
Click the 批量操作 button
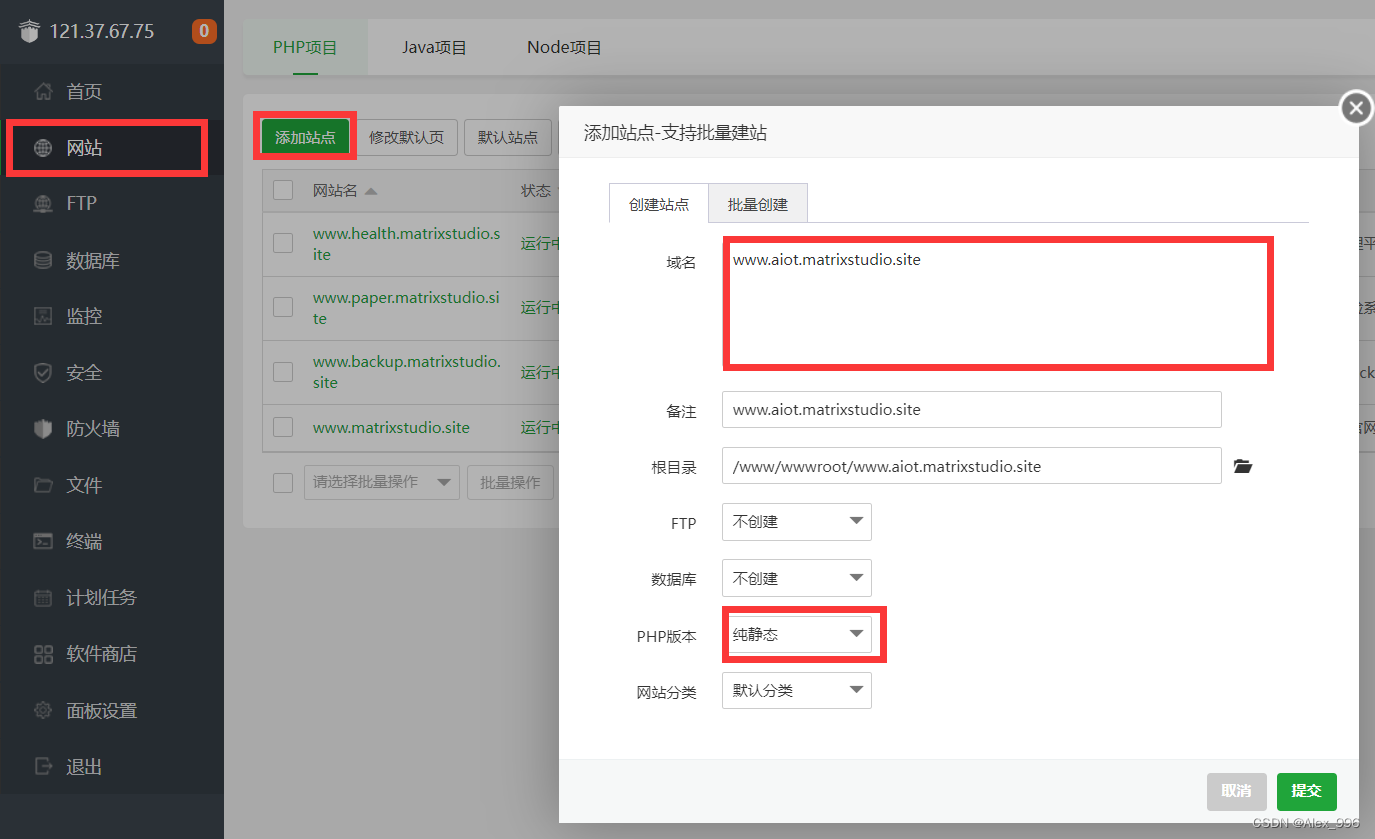pos(510,482)
